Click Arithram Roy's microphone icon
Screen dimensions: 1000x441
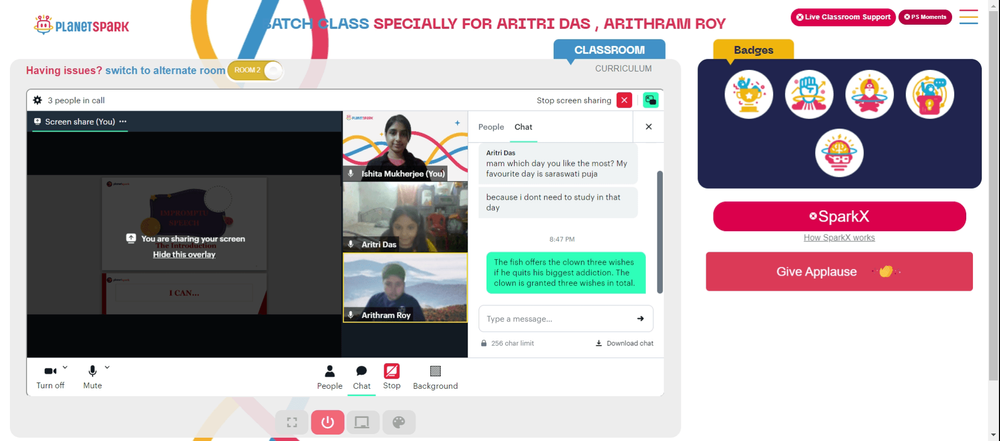[x=351, y=315]
